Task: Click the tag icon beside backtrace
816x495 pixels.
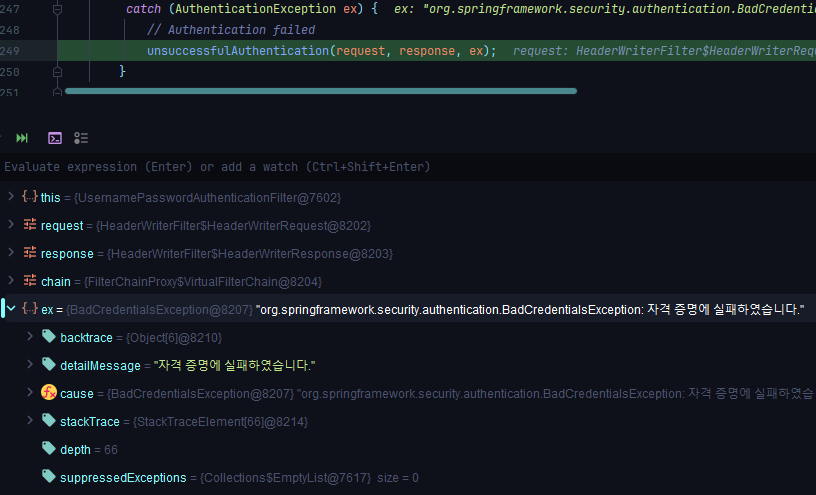Action: click(x=48, y=337)
